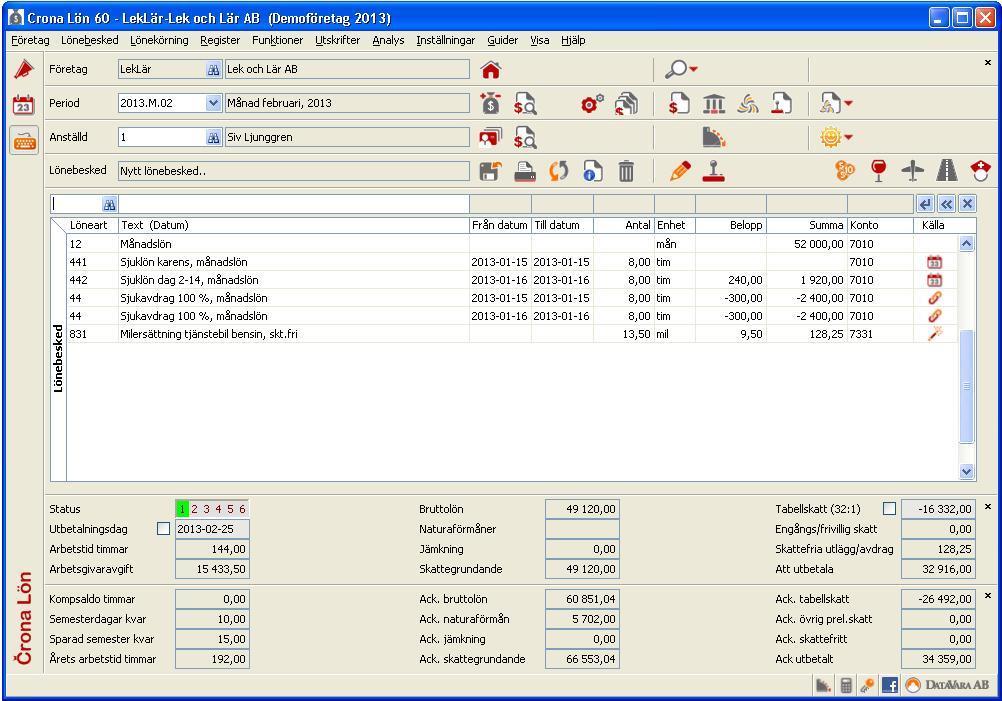
Task: Open the Facebook icon in the status bar
Action: click(x=889, y=686)
